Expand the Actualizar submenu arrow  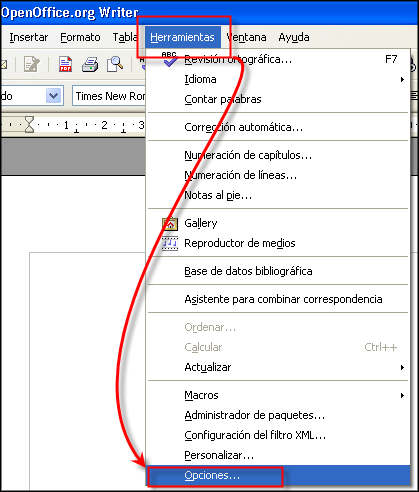[x=402, y=367]
